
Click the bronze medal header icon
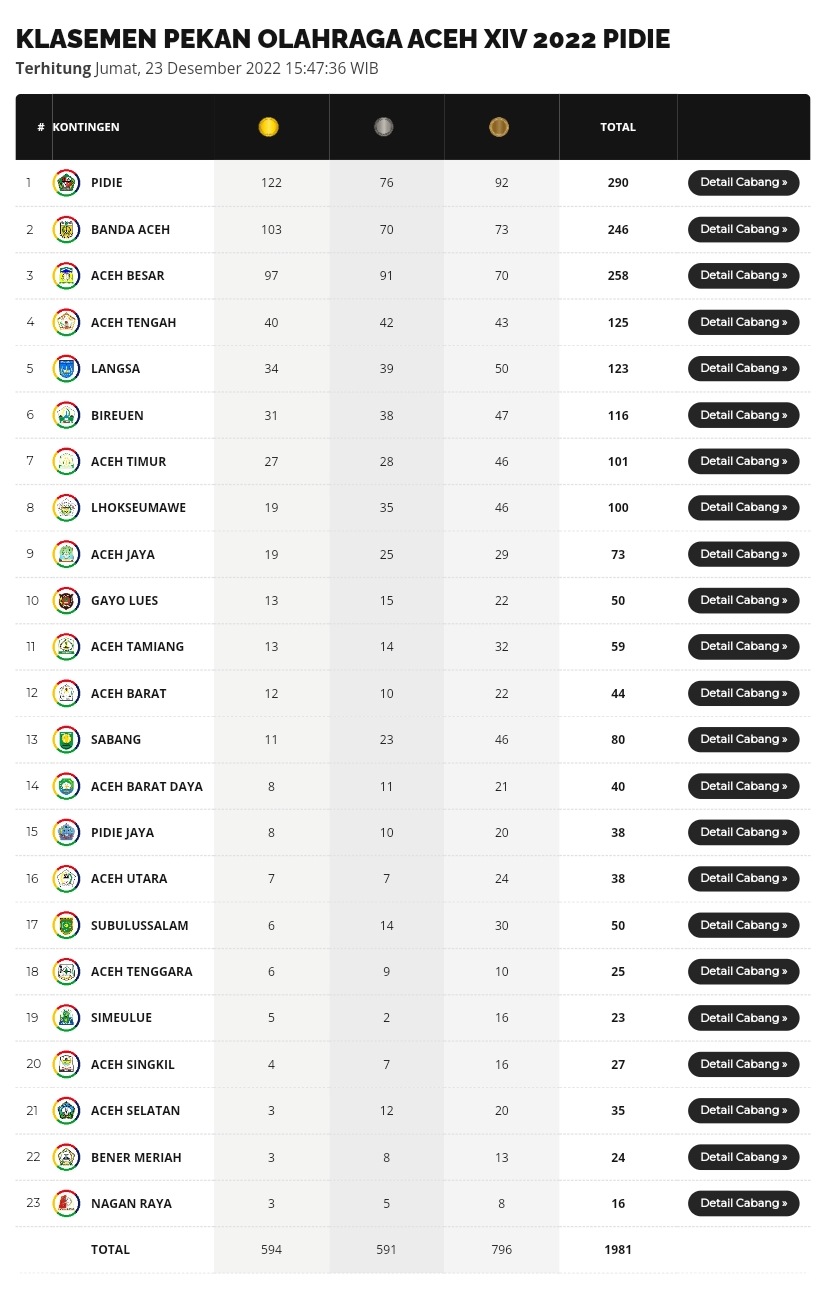[499, 127]
